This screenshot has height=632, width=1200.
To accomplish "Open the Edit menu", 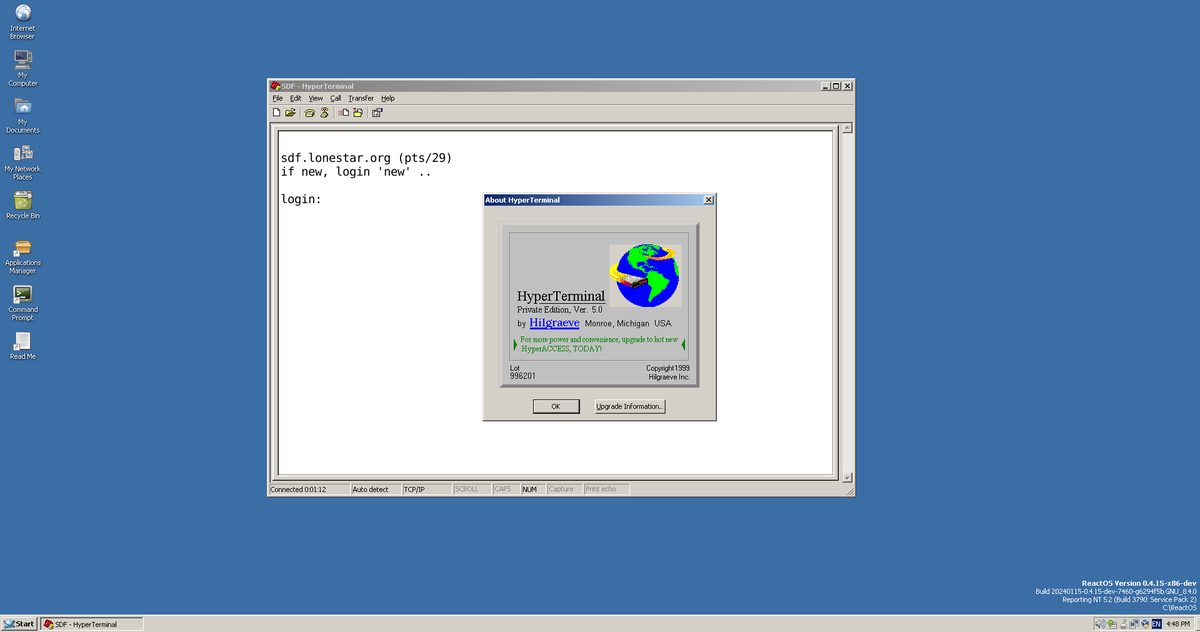I will pos(296,98).
